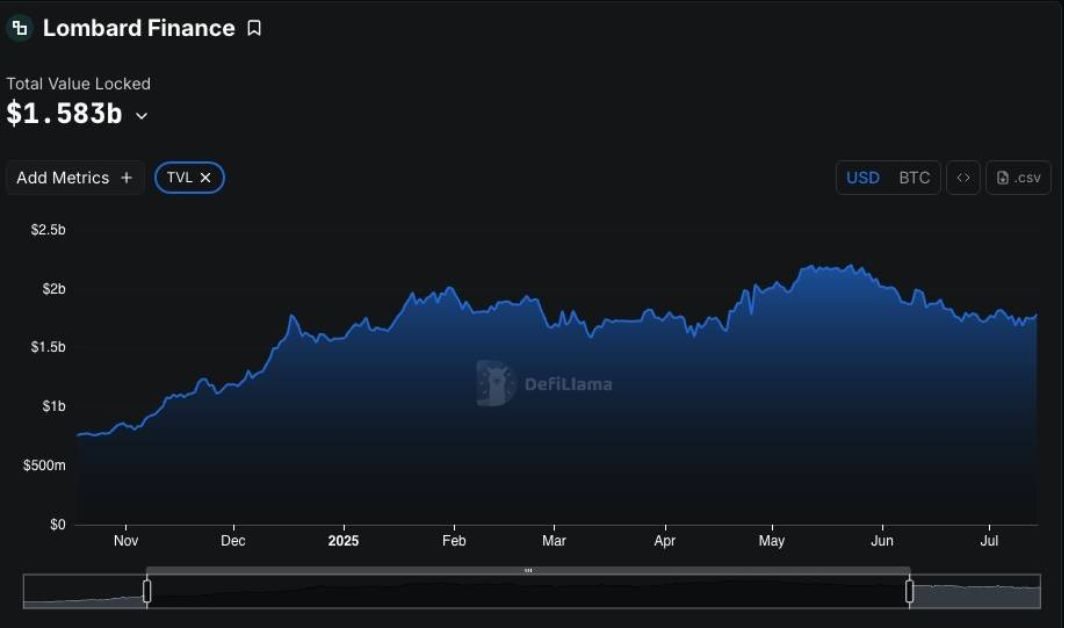The image size is (1066, 628).
Task: Click the Feb axis label
Action: coord(454,541)
